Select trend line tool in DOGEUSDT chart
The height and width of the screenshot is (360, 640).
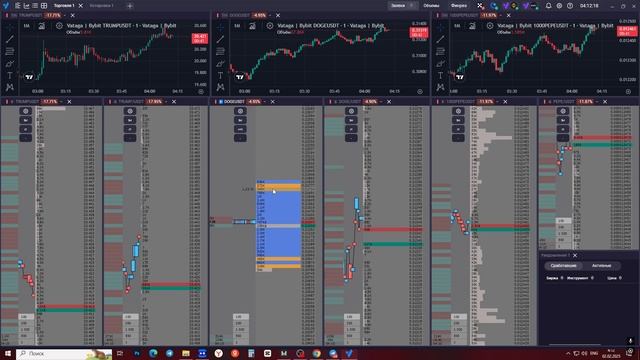pyautogui.click(x=220, y=39)
